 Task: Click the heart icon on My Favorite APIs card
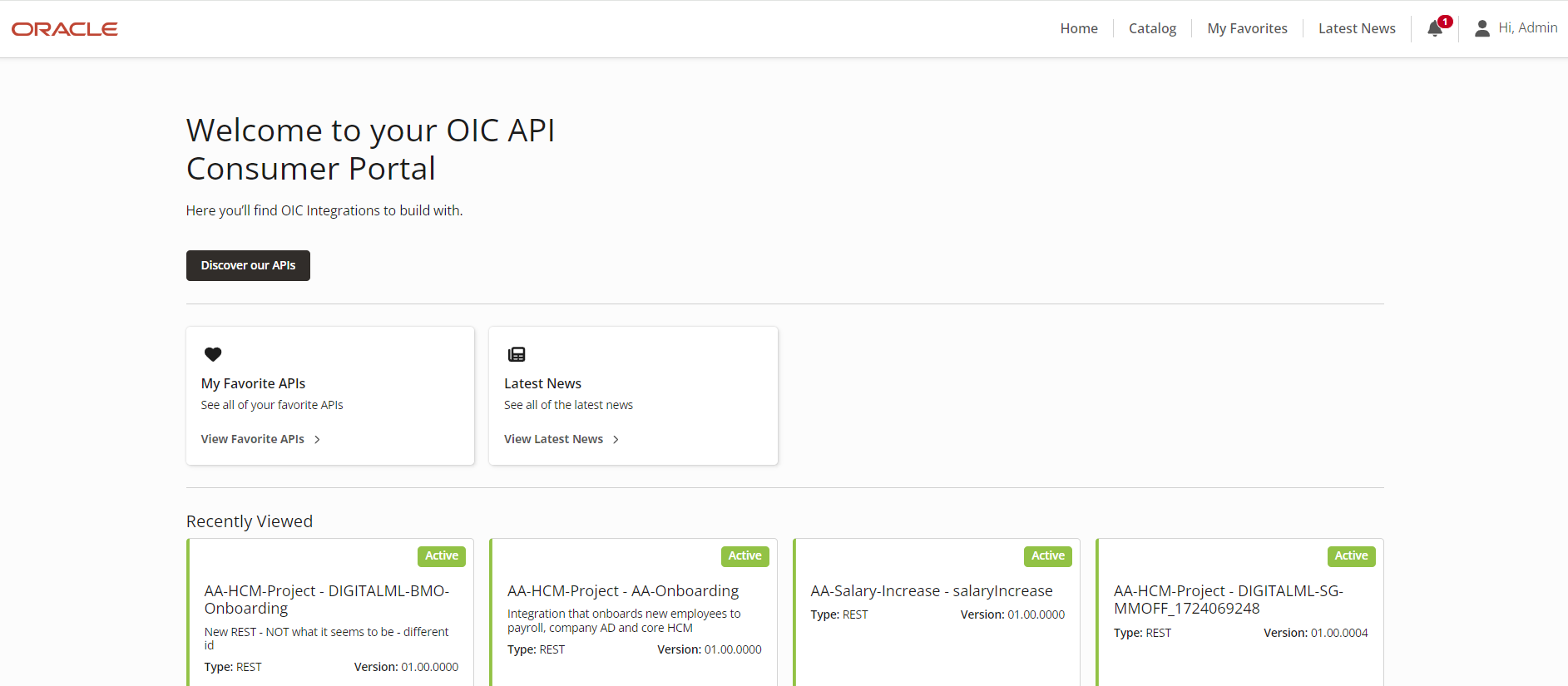pos(213,354)
